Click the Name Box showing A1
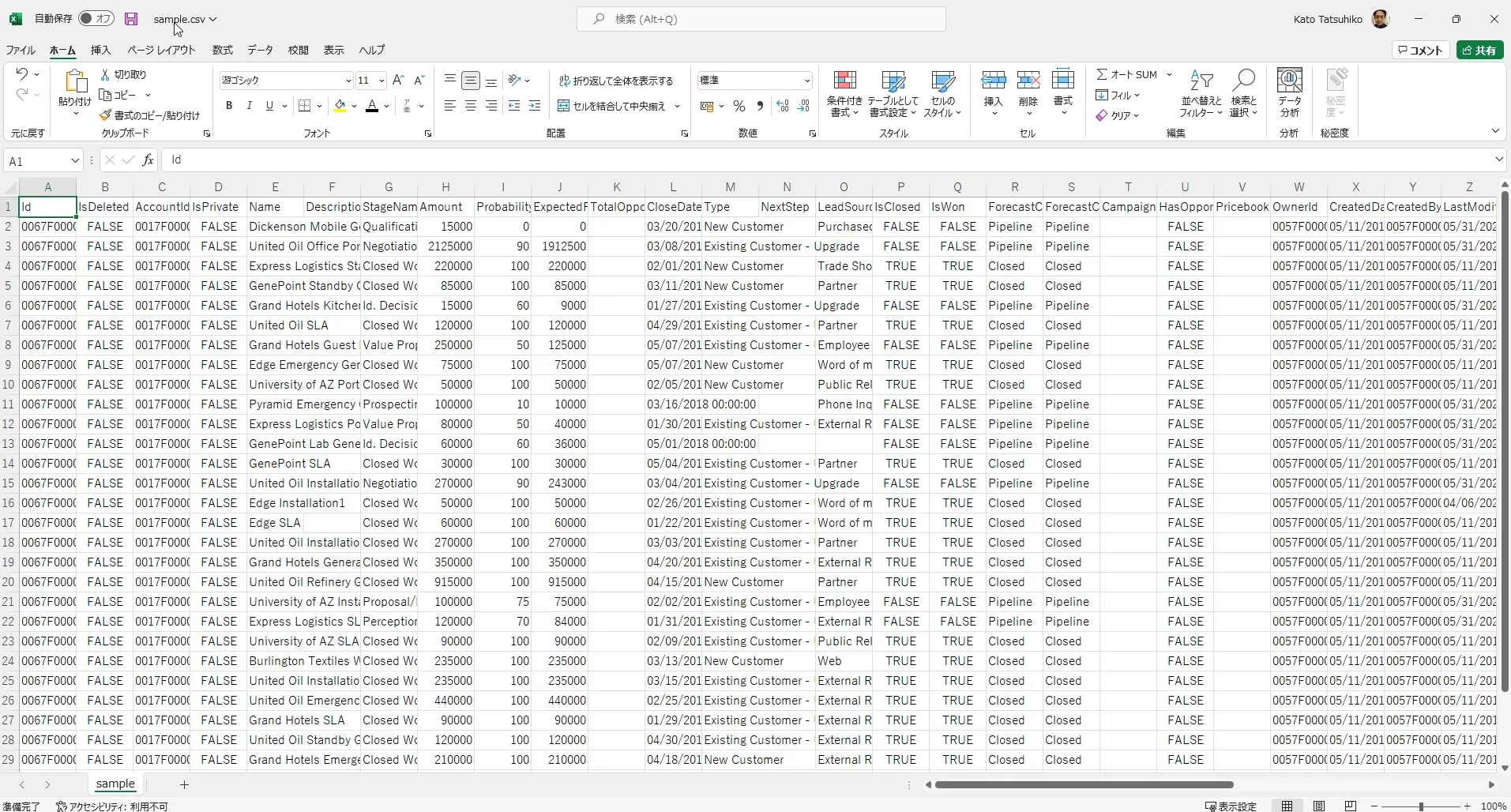This screenshot has height=812, width=1511. click(37, 160)
